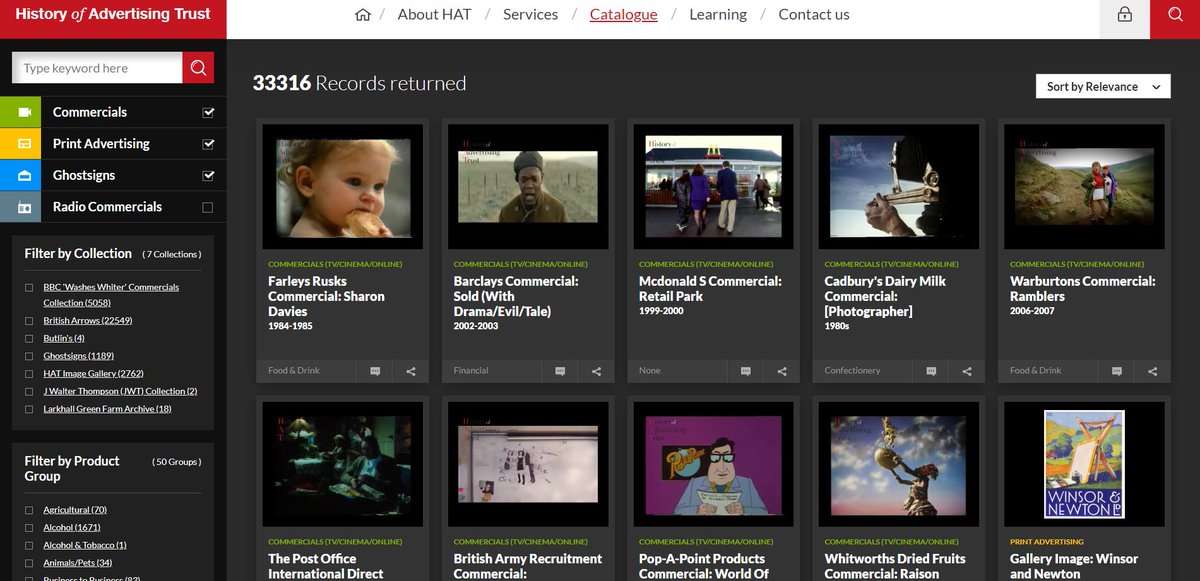Share the Barclays Commercial card
The width and height of the screenshot is (1200, 581).
pos(597,371)
